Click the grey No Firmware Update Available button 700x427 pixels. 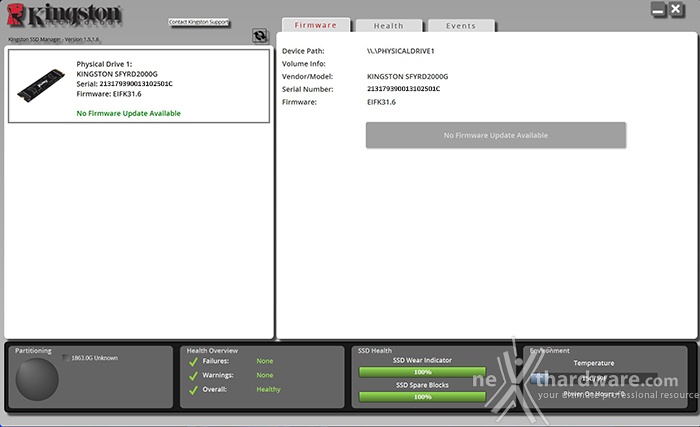click(496, 135)
